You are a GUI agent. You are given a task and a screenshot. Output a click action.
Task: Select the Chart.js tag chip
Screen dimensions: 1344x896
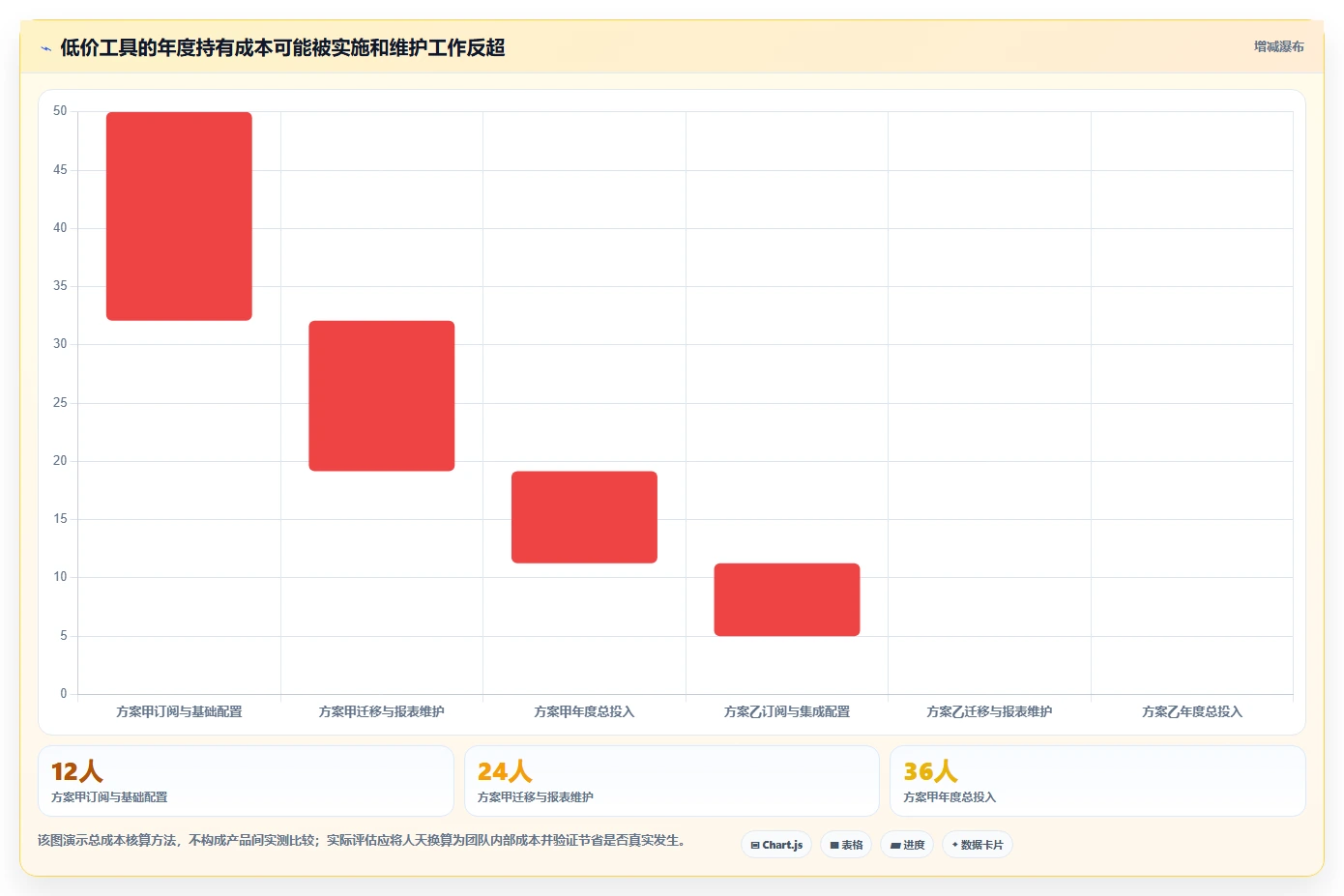click(x=776, y=845)
